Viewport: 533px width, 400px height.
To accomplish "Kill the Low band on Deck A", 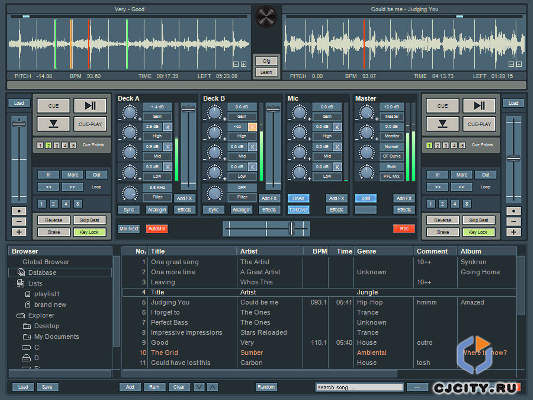I will click(168, 167).
